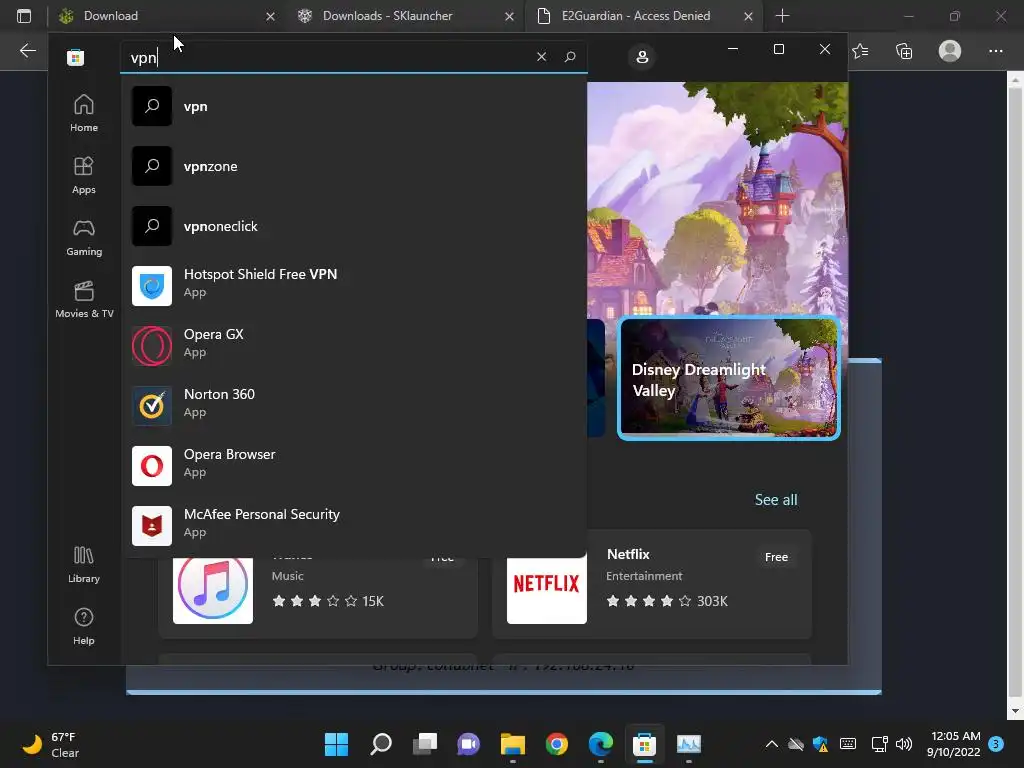
Task: Click the See all link
Action: 776,500
